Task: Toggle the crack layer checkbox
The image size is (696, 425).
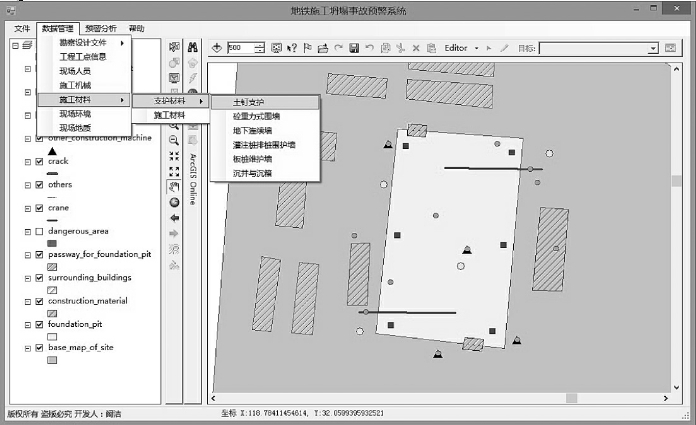Action: (39, 162)
